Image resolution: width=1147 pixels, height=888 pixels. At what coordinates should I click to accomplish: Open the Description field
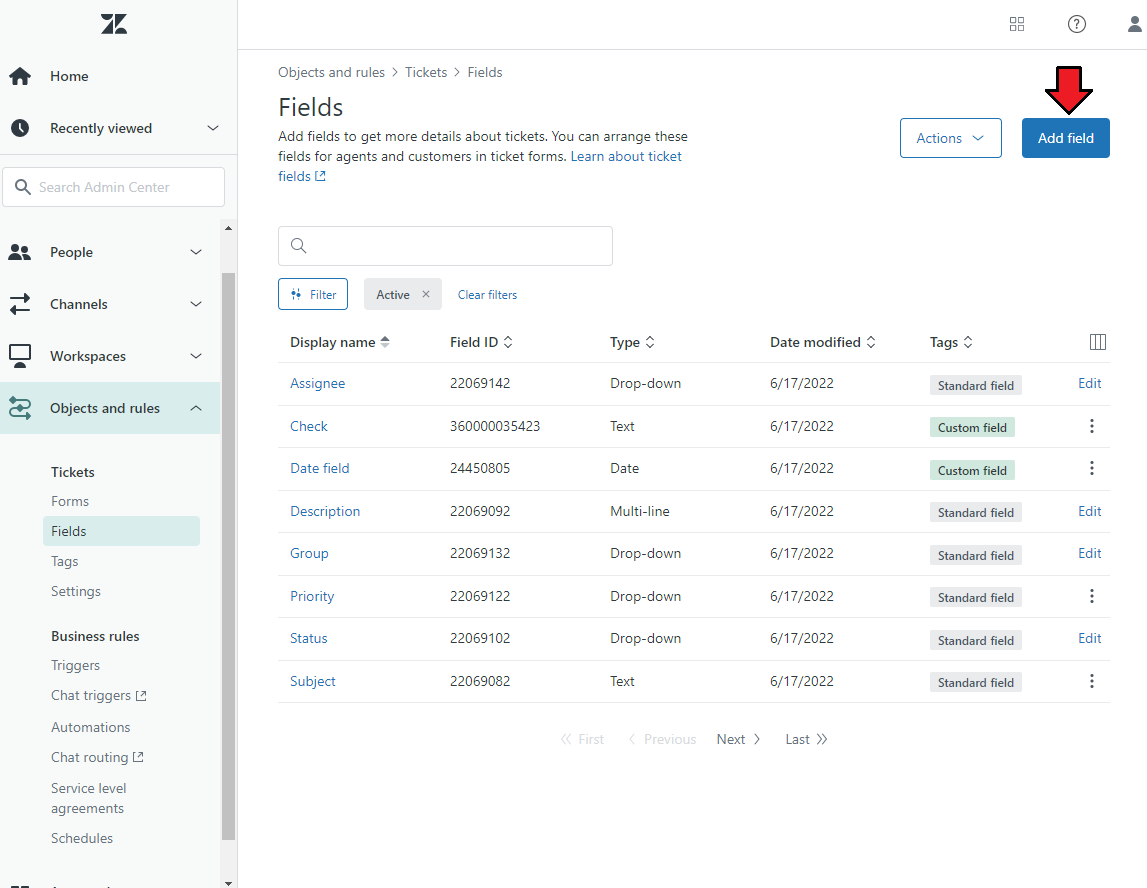325,511
